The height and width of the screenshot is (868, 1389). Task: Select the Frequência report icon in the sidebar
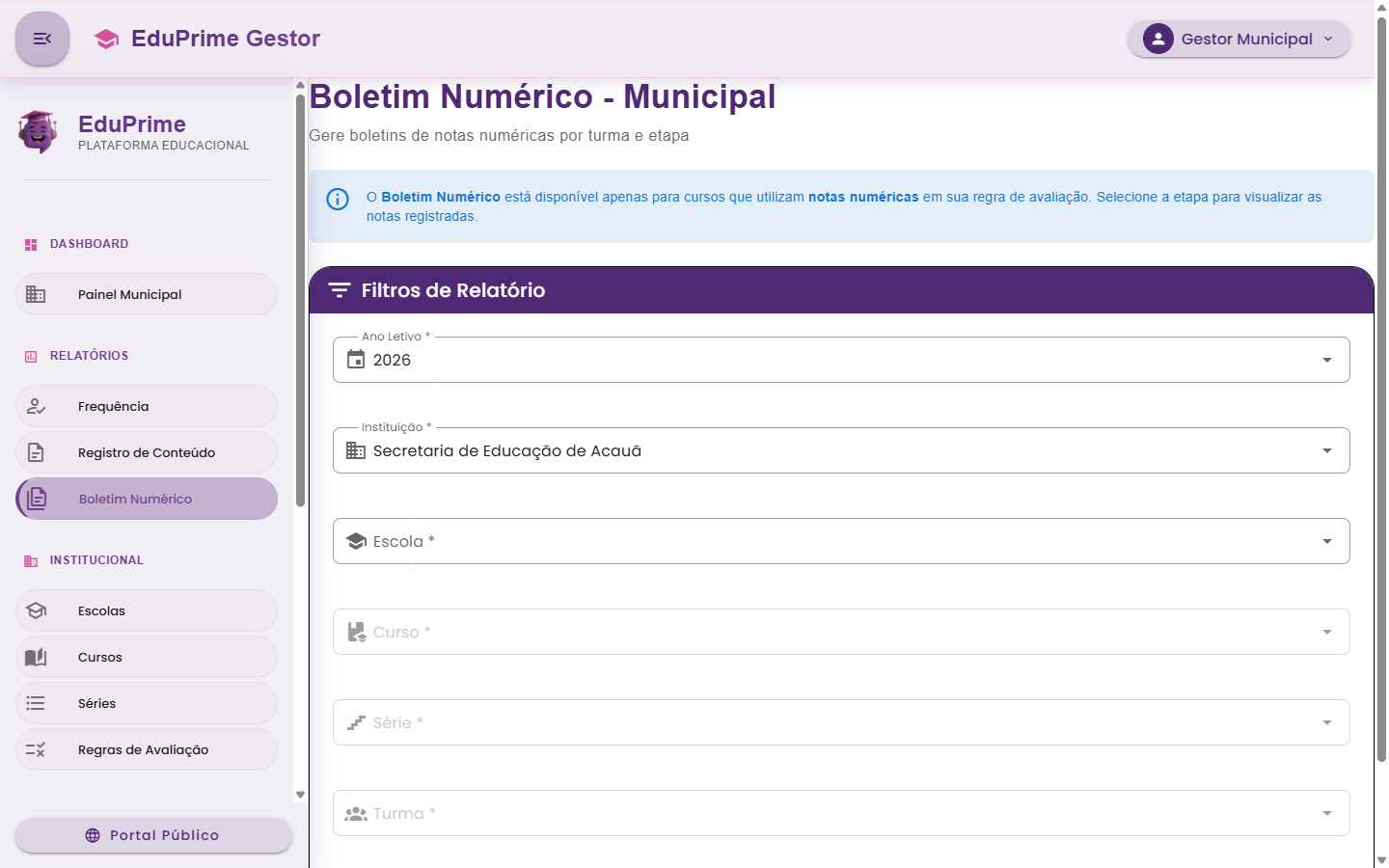pos(37,405)
